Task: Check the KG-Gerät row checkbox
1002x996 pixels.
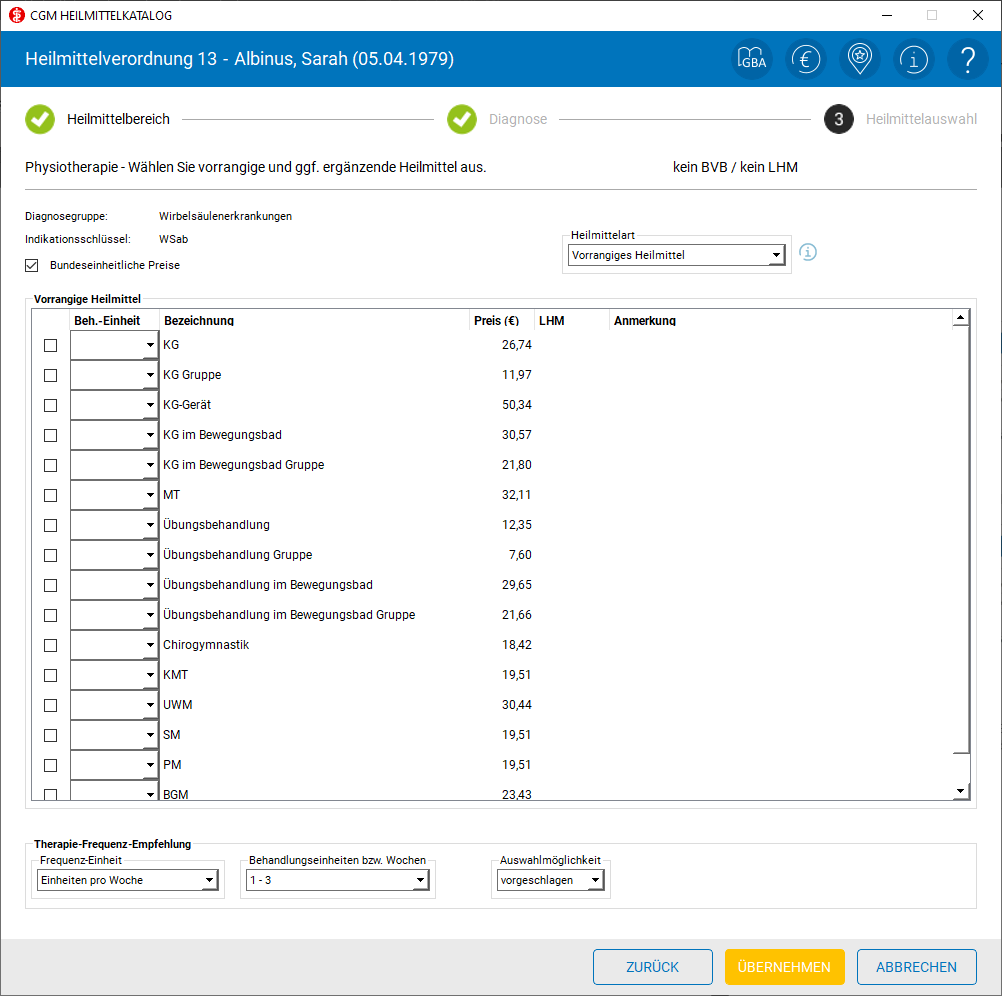Action: (50, 405)
